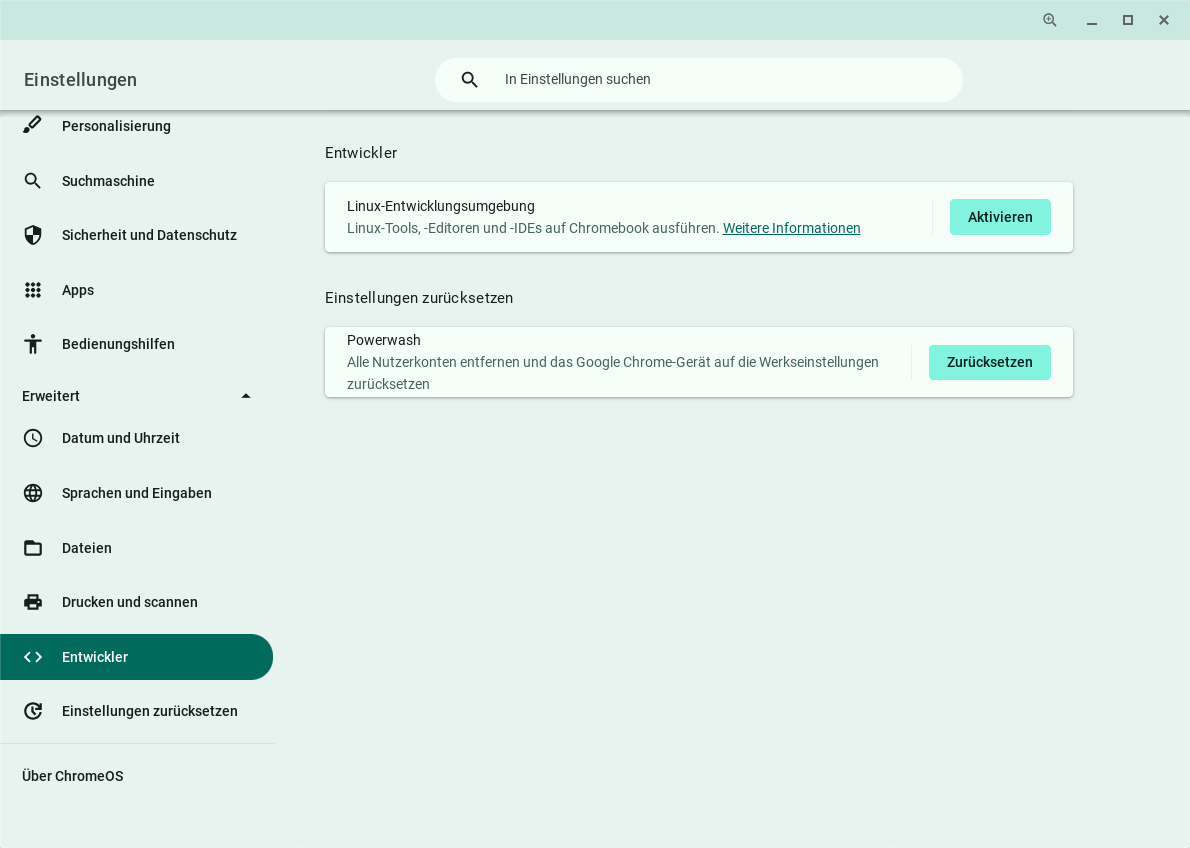Click the Suchmaschine magnifier icon in sidebar
This screenshot has width=1190, height=848.
pos(33,181)
